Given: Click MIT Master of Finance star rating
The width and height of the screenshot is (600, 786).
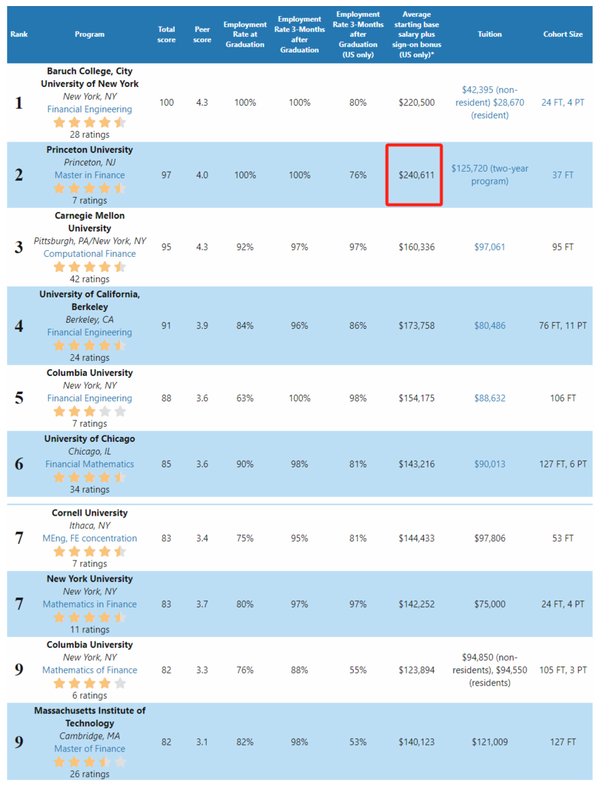Looking at the screenshot, I should [90, 762].
